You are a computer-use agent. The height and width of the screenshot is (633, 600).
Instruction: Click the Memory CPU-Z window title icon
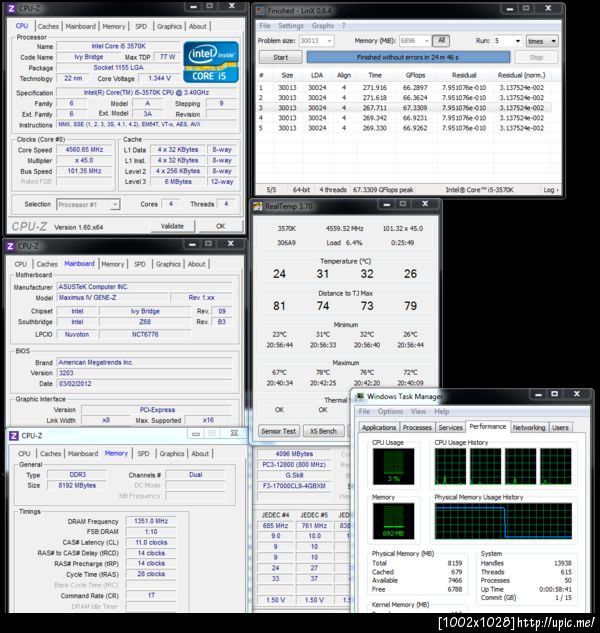click(14, 436)
